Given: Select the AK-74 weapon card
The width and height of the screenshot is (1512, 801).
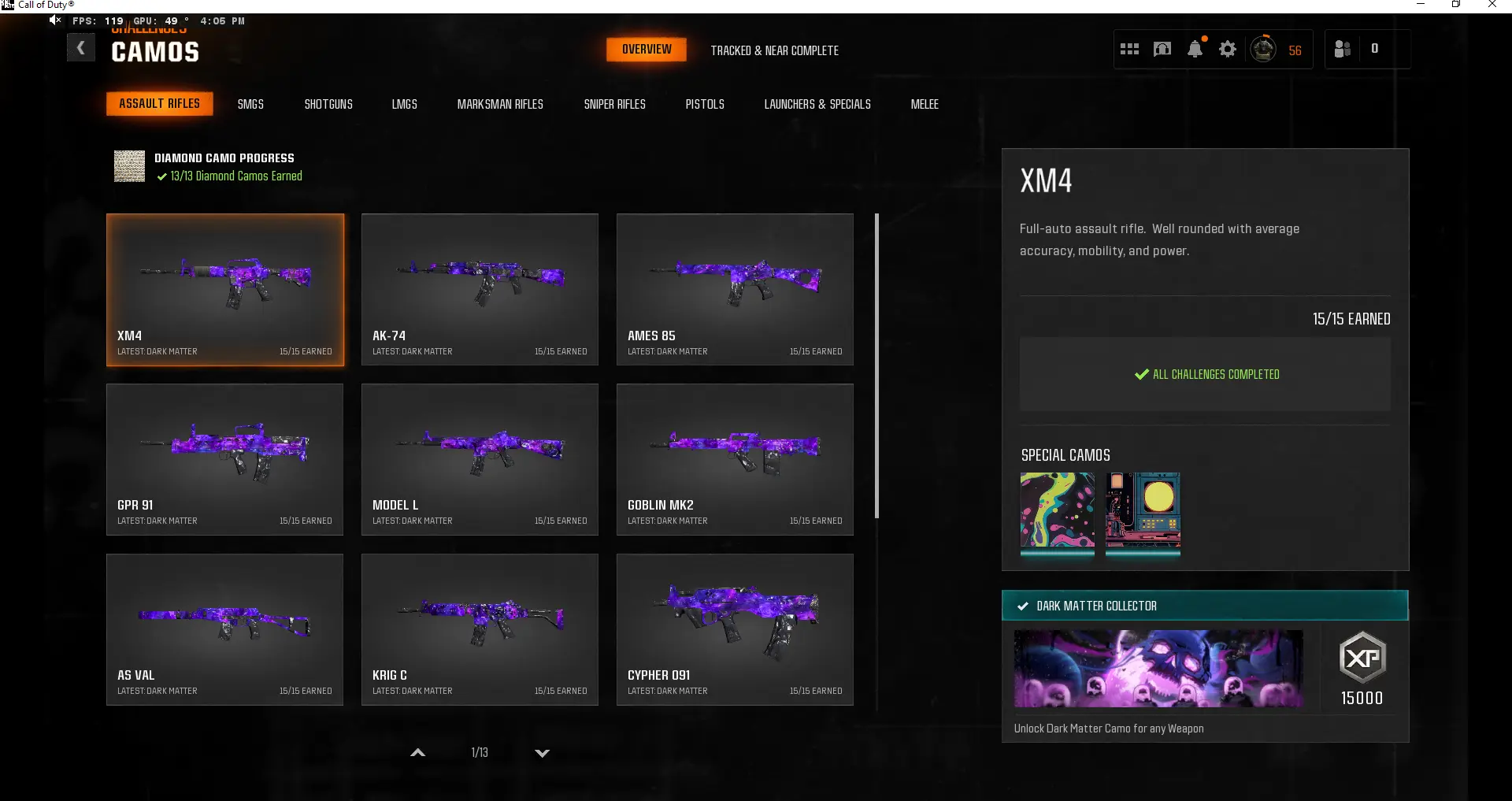Looking at the screenshot, I should click(x=480, y=290).
